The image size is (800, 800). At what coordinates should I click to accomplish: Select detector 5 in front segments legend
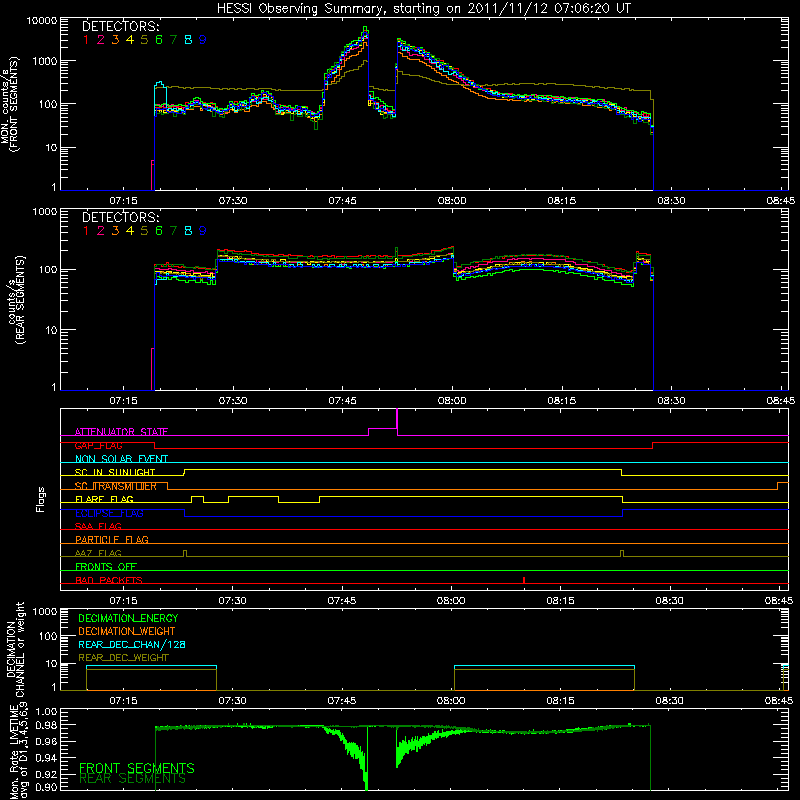pyautogui.click(x=144, y=40)
